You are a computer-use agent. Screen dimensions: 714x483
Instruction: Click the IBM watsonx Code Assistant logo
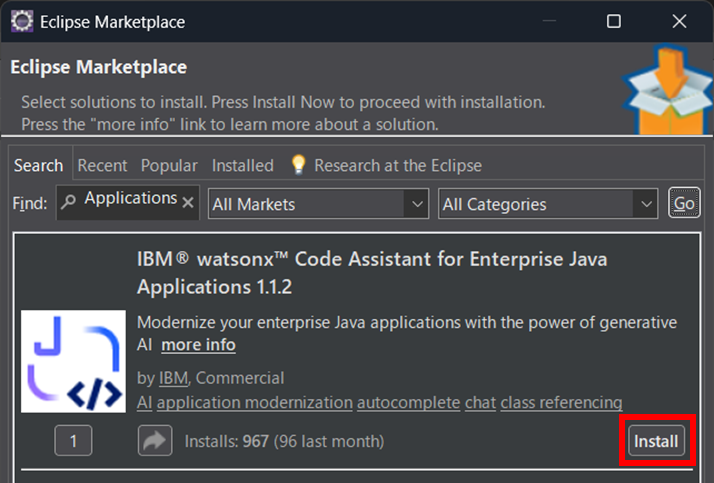point(73,362)
